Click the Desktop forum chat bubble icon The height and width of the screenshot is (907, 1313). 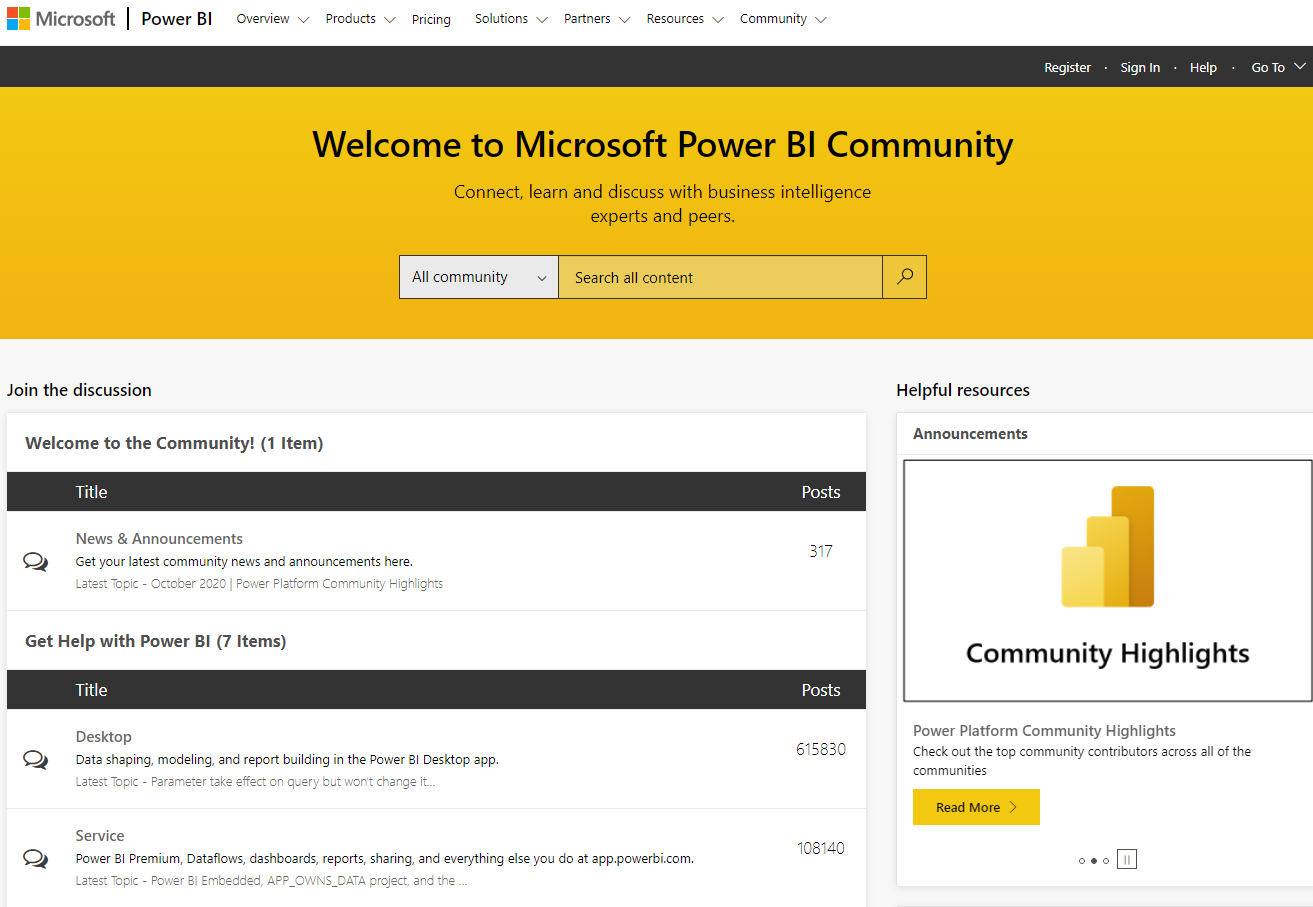35,759
